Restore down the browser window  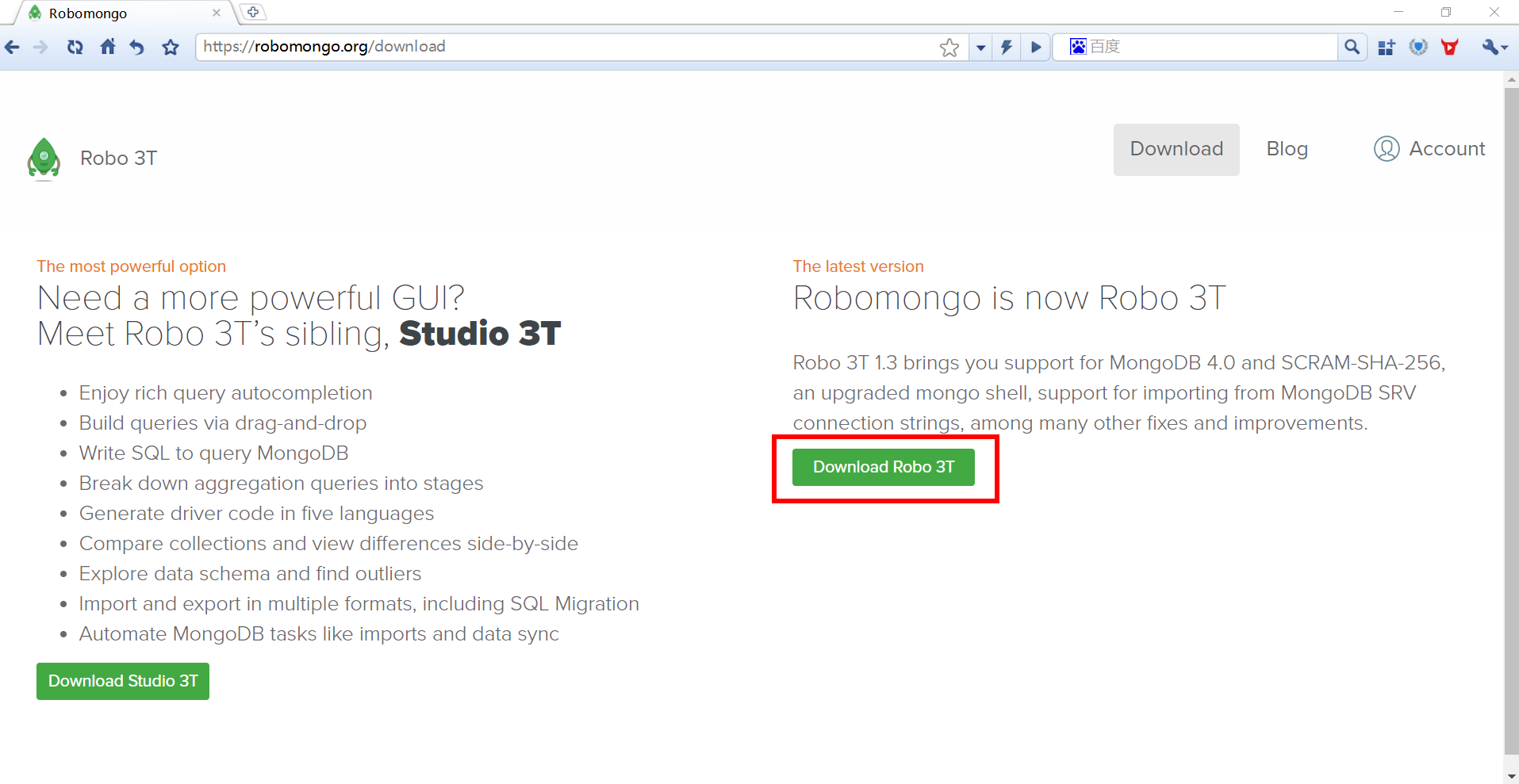(1446, 12)
